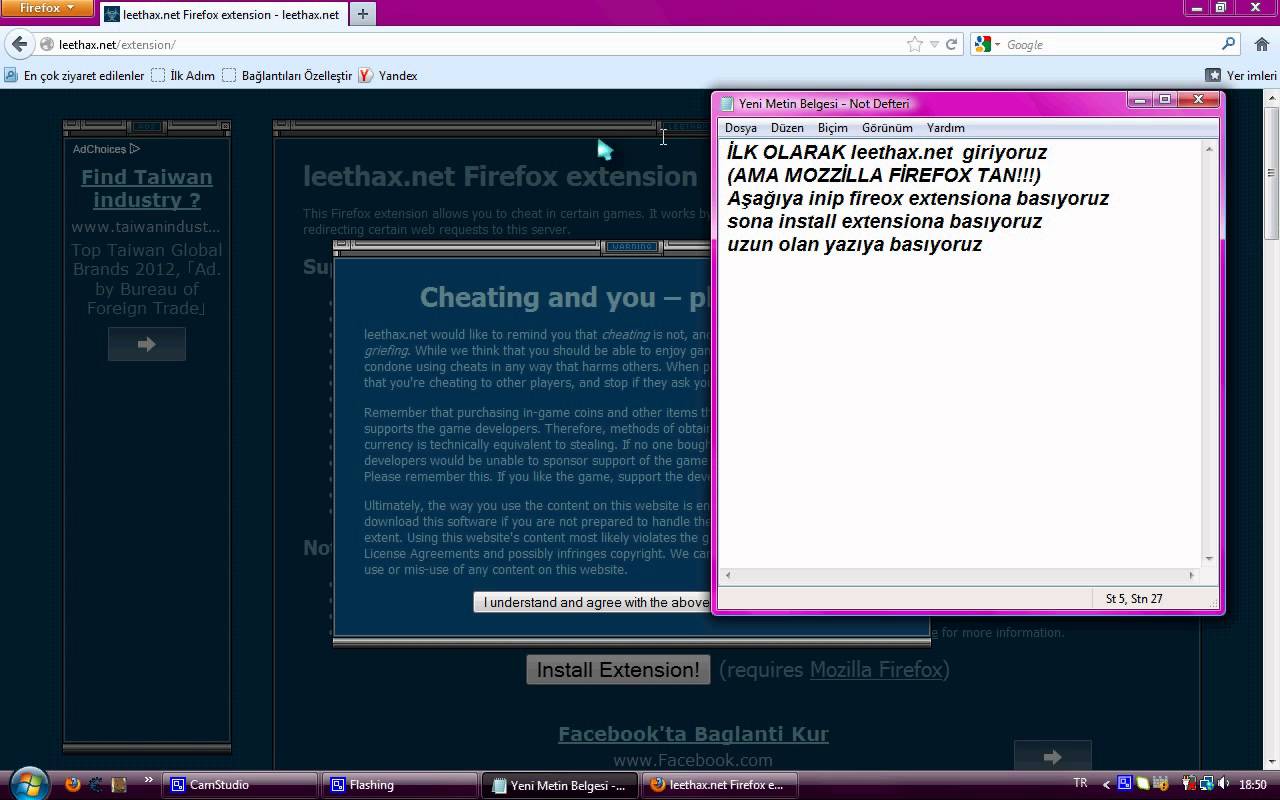Screen dimensions: 1280x800
Task: Click the Install Extension! button
Action: [x=618, y=670]
